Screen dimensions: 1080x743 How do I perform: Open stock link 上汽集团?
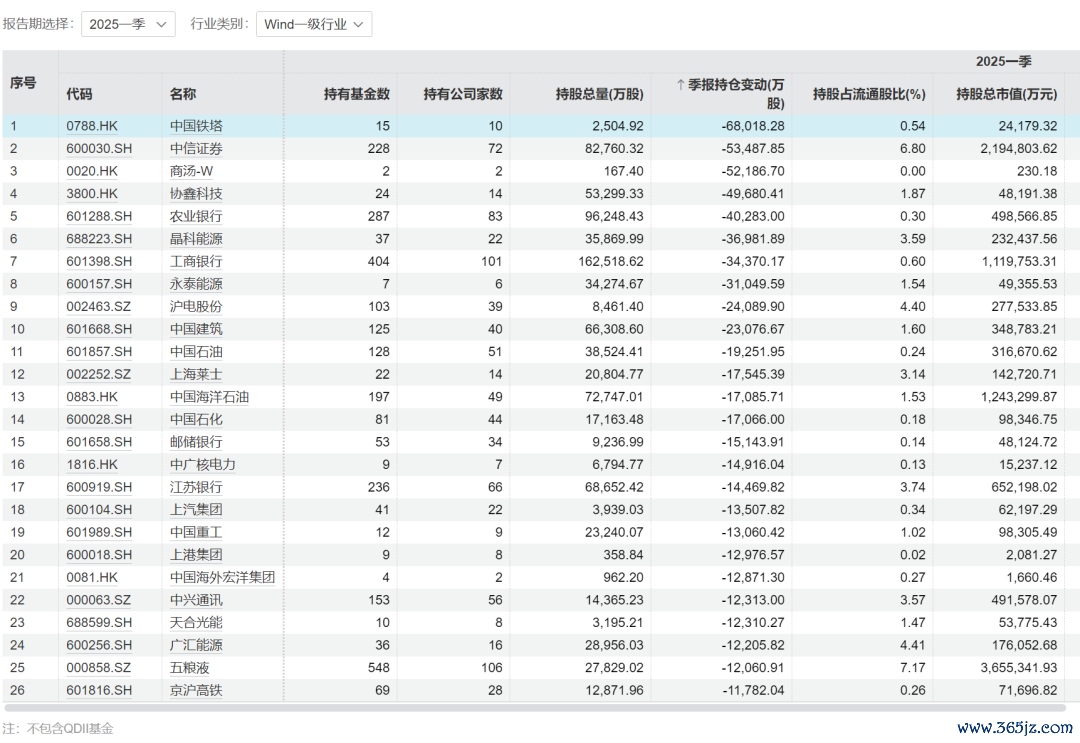196,510
